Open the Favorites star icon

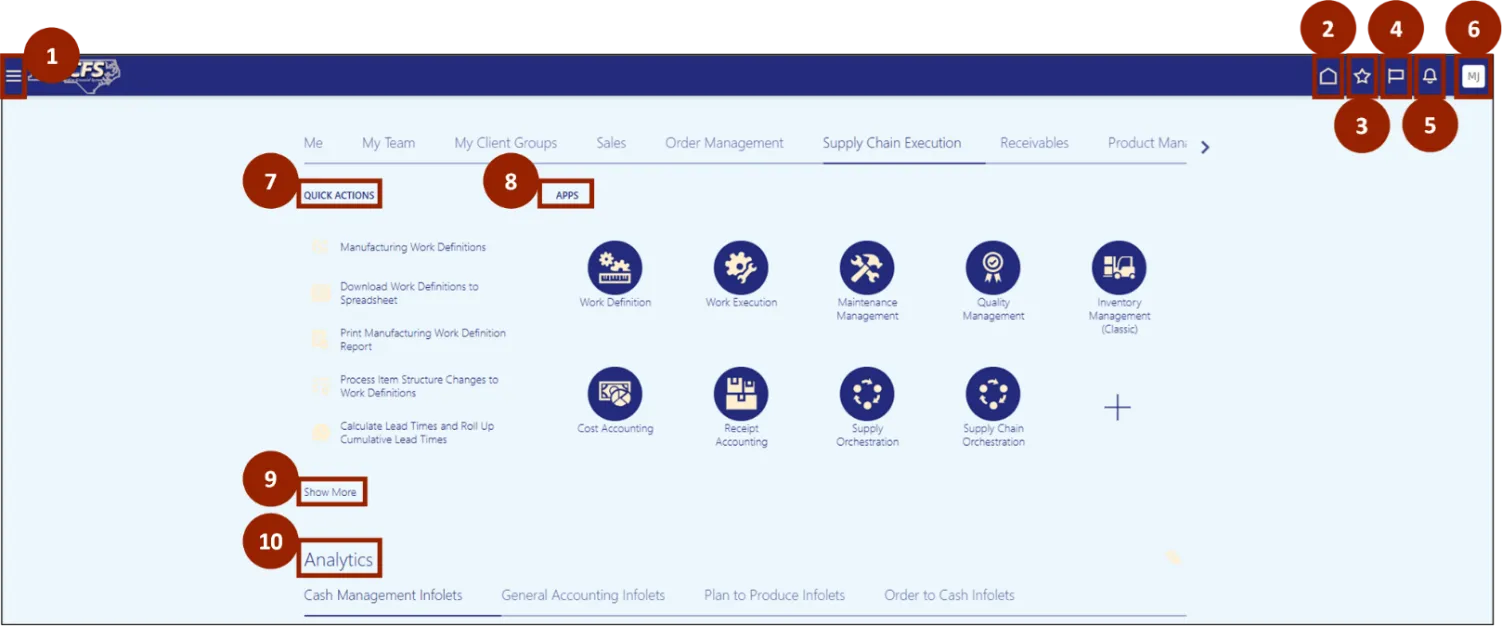pyautogui.click(x=1362, y=76)
